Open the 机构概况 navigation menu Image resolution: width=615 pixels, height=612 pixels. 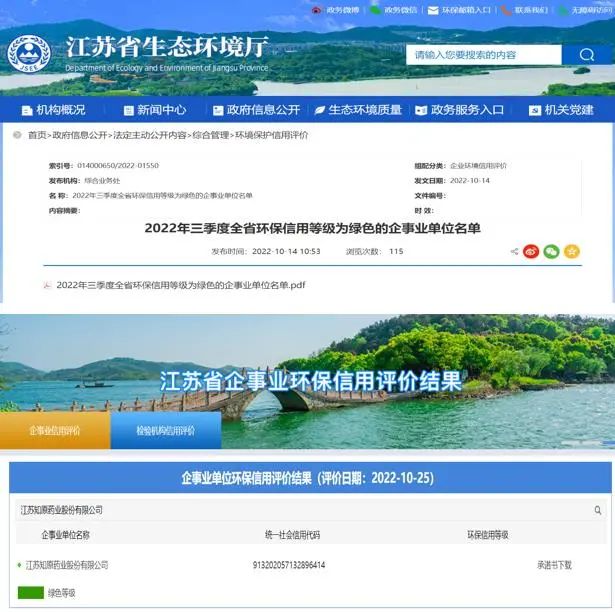point(54,110)
